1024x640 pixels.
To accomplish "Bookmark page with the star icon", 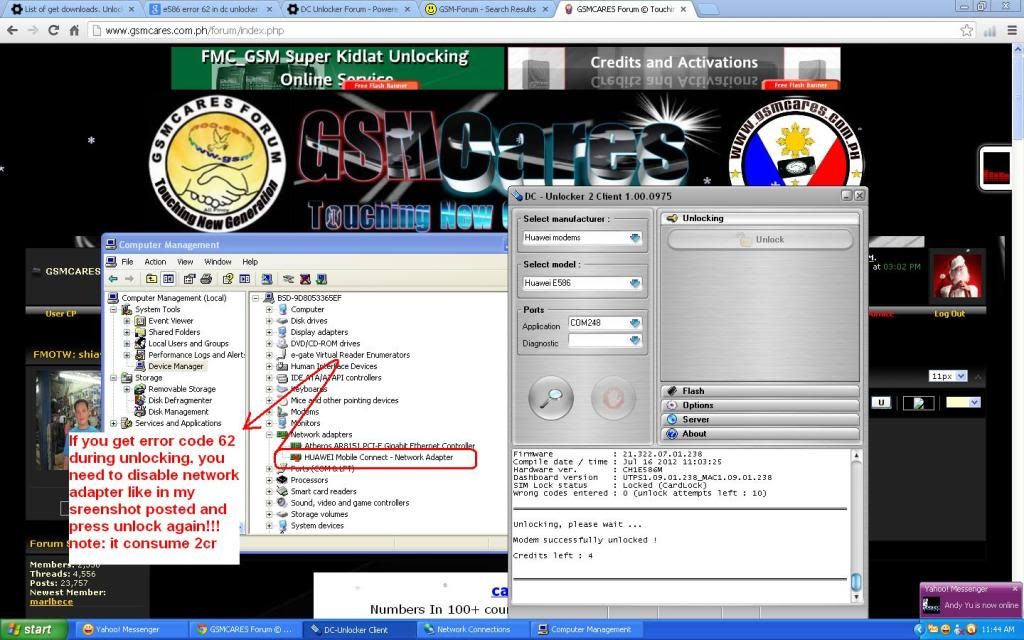I will pos(967,30).
